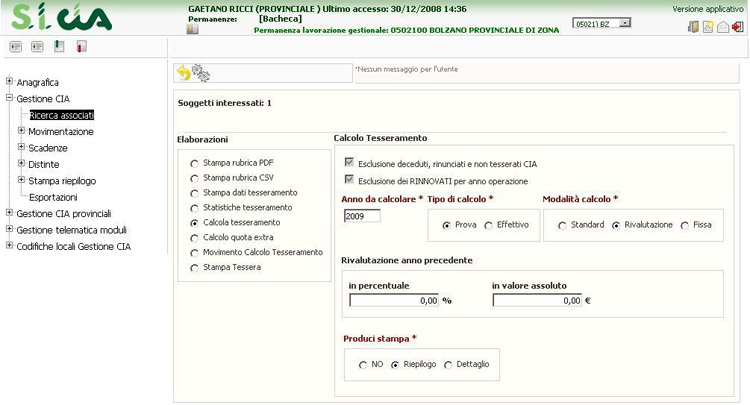The height and width of the screenshot is (405, 750).
Task: Select Stampa dati tesseramento option
Action: point(194,193)
